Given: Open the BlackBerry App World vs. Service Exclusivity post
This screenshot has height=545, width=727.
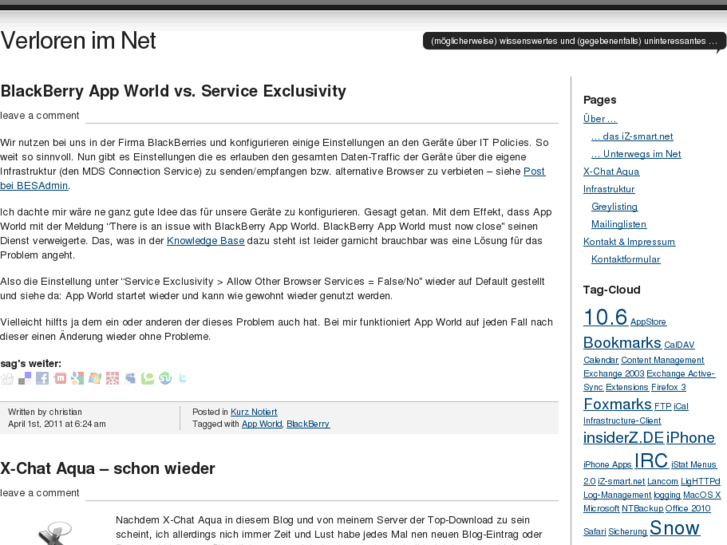Looking at the screenshot, I should 173,91.
